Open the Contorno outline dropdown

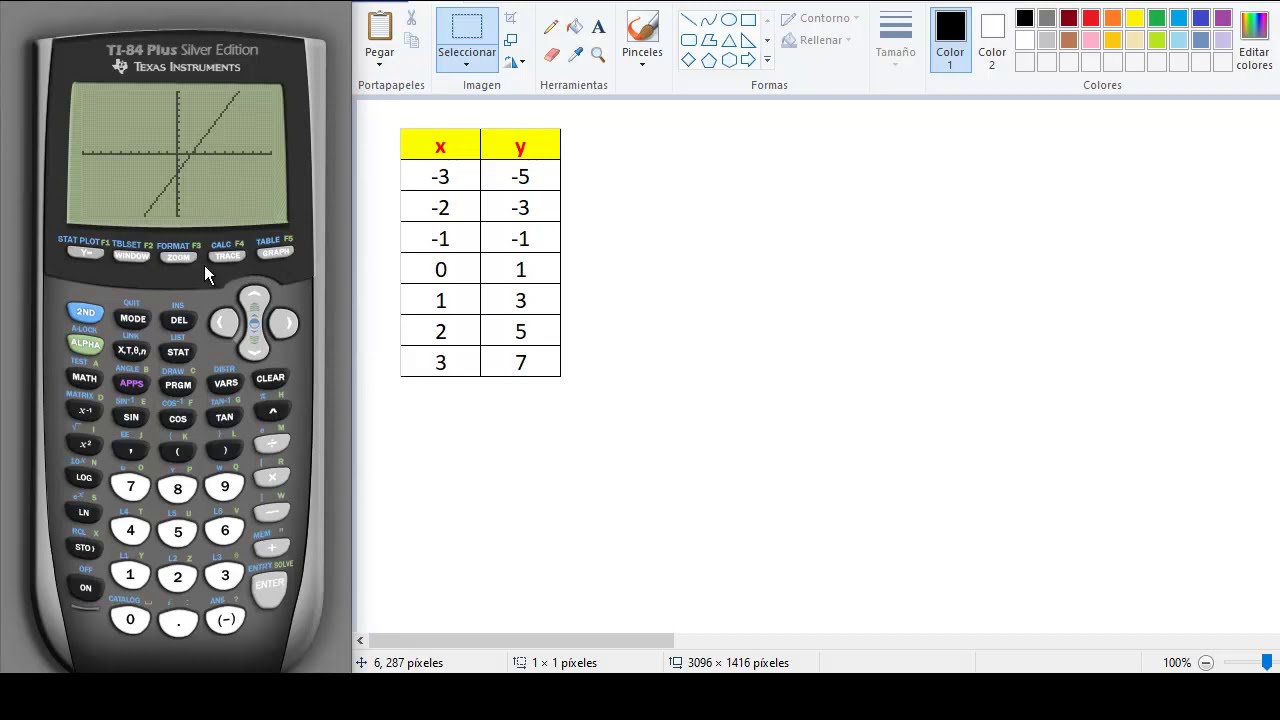pyautogui.click(x=820, y=18)
